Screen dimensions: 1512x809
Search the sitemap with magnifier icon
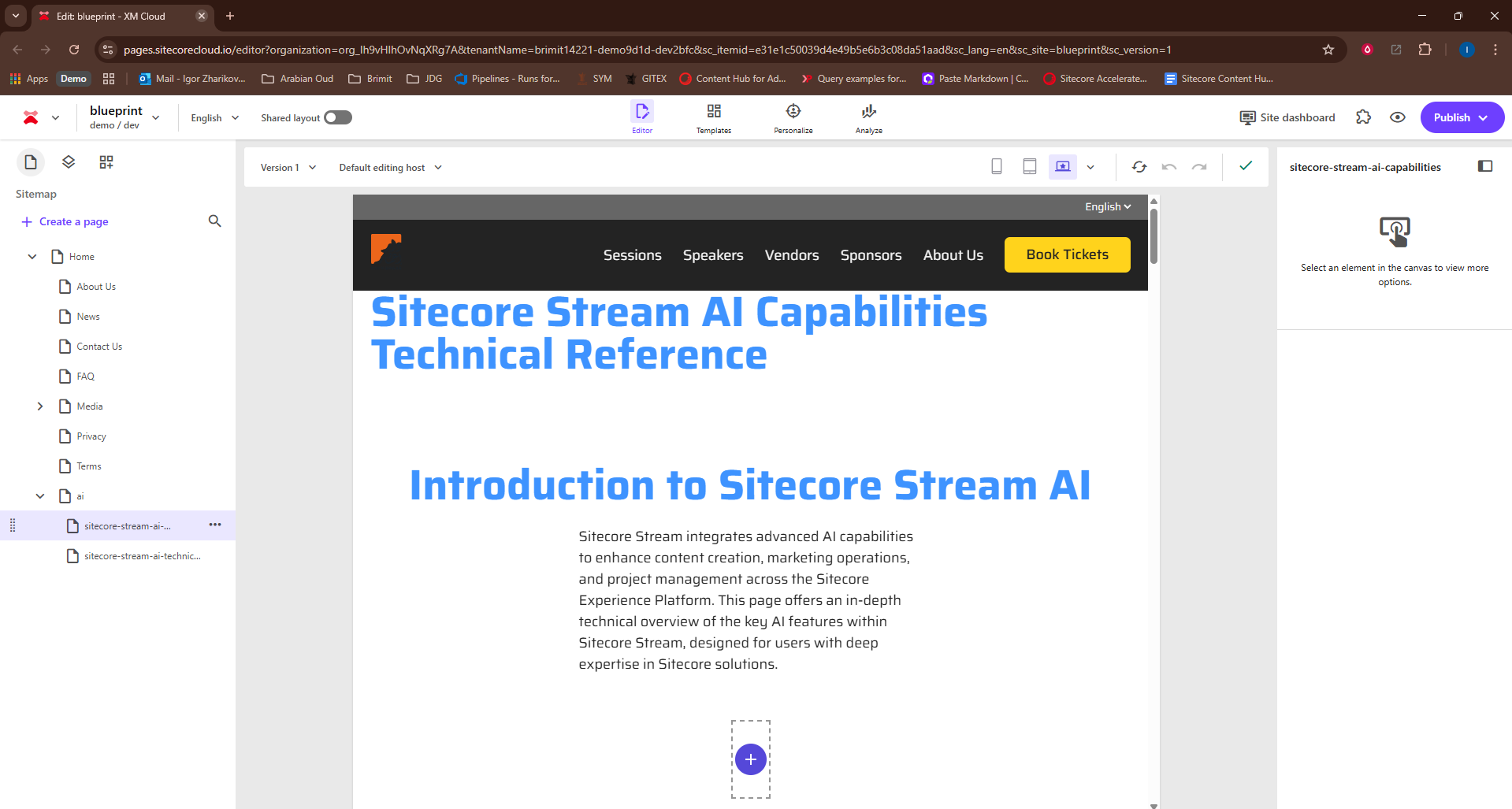tap(214, 221)
